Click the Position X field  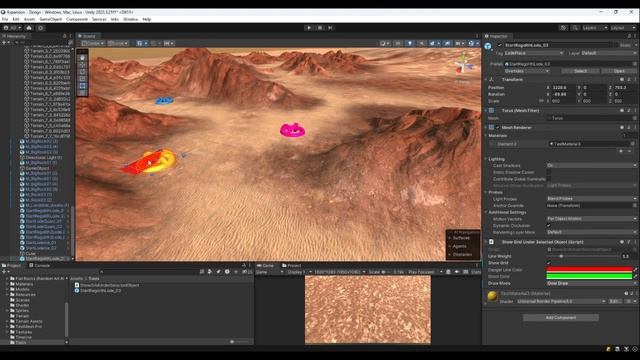pos(563,87)
